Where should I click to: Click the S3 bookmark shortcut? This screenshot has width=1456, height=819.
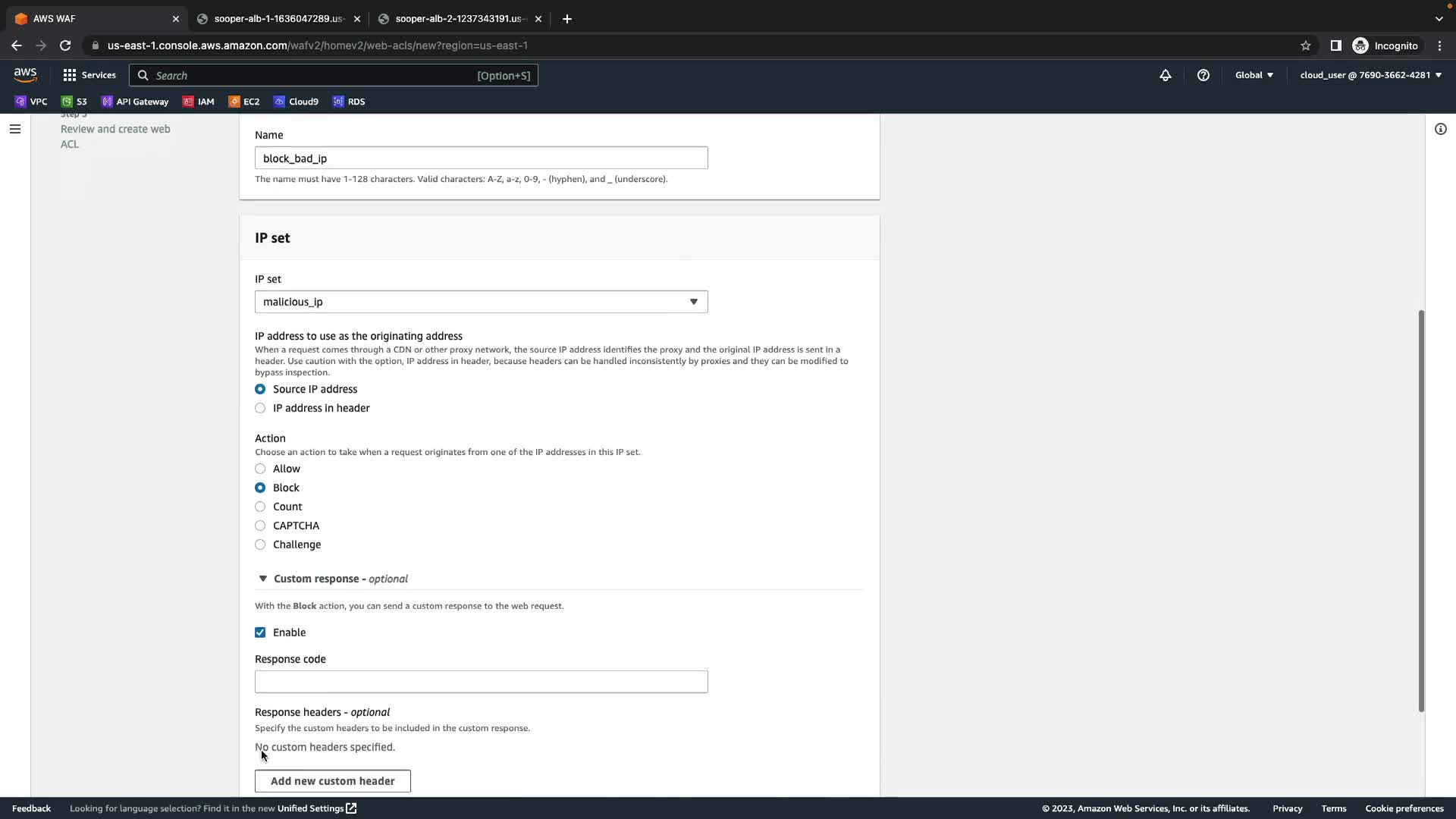pos(74,102)
